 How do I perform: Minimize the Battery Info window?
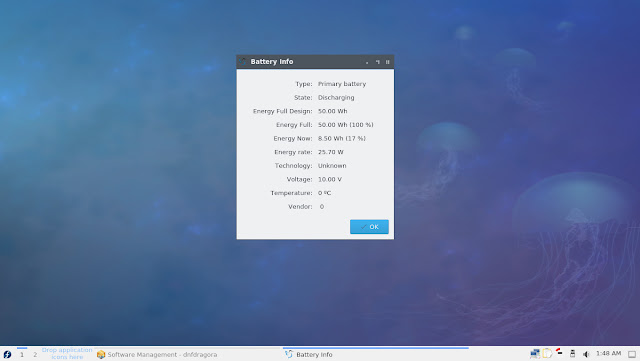(367, 62)
